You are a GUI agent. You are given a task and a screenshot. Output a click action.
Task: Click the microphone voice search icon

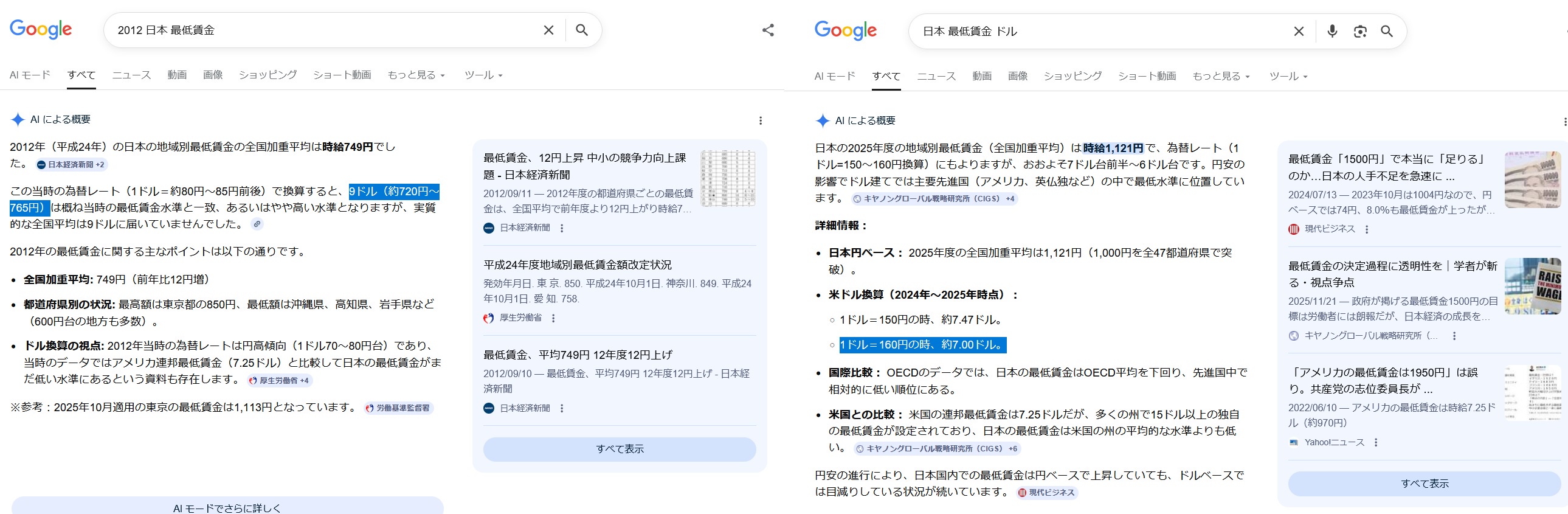click(1332, 32)
